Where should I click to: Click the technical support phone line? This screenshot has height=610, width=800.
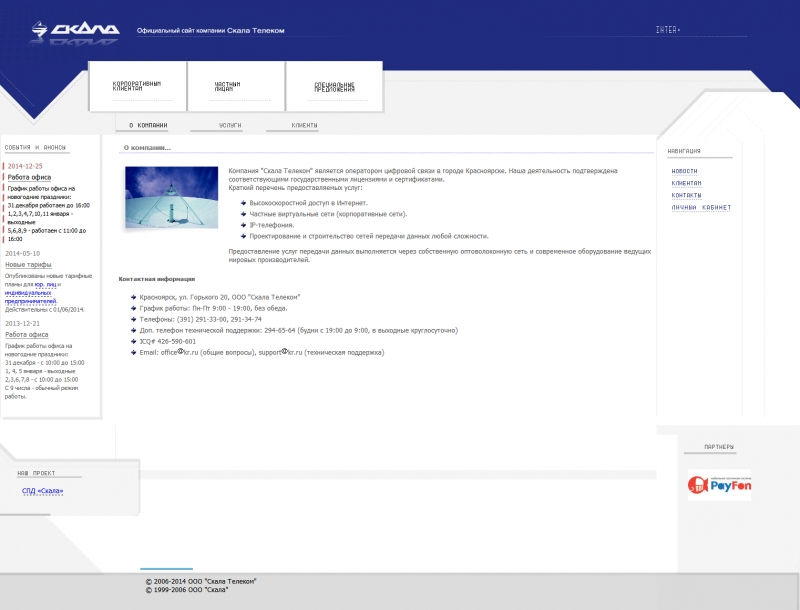point(298,331)
